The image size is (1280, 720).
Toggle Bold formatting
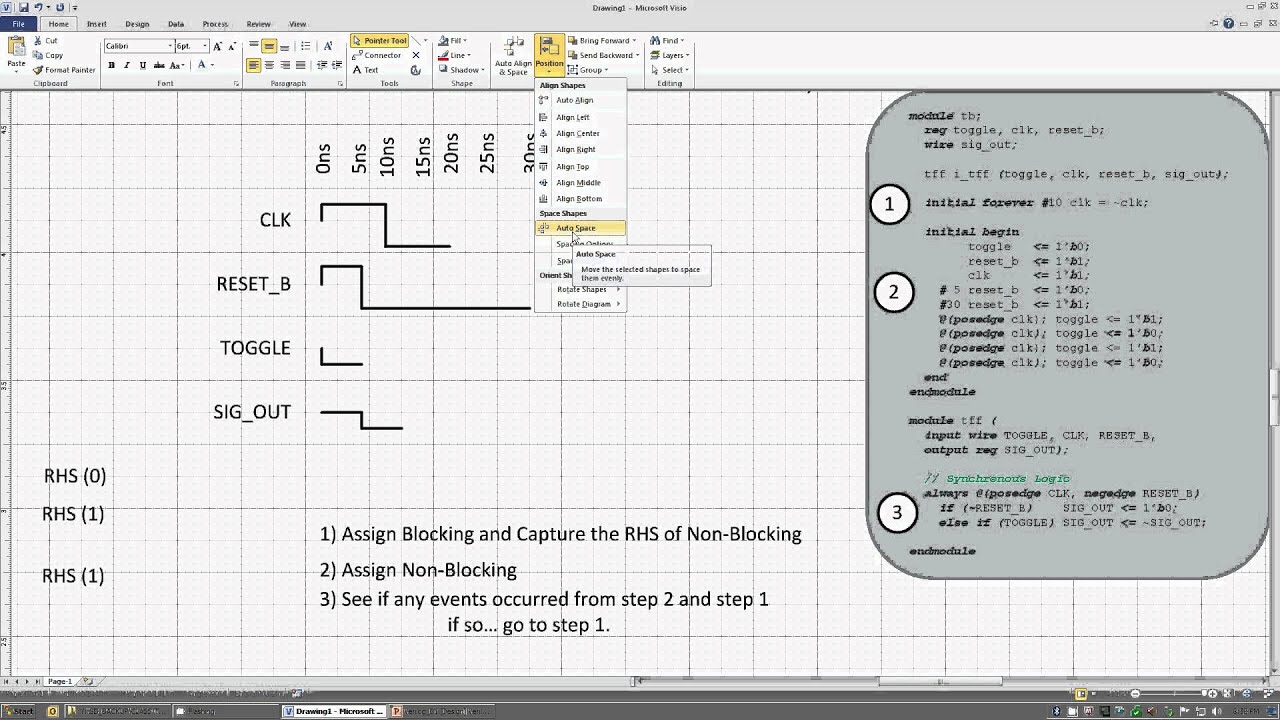pyautogui.click(x=111, y=65)
